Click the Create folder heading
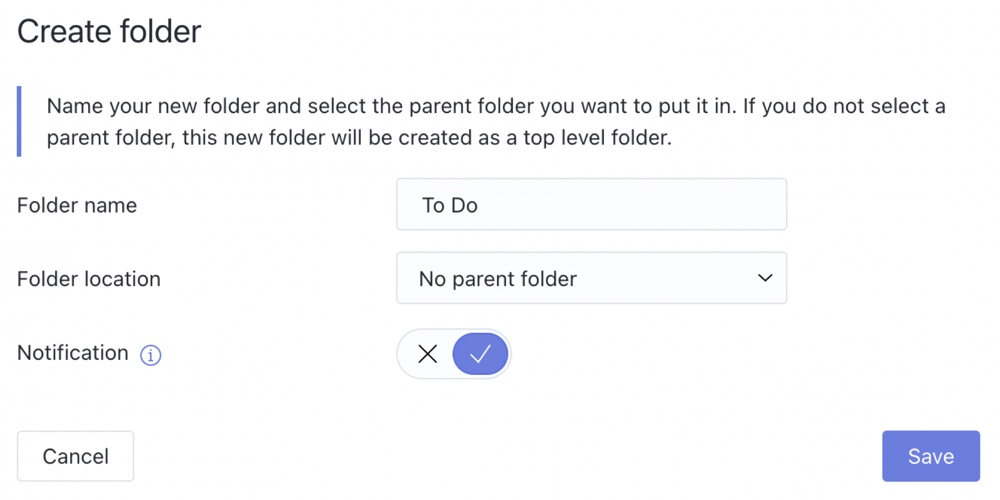Image resolution: width=1000 pixels, height=500 pixels. click(109, 31)
